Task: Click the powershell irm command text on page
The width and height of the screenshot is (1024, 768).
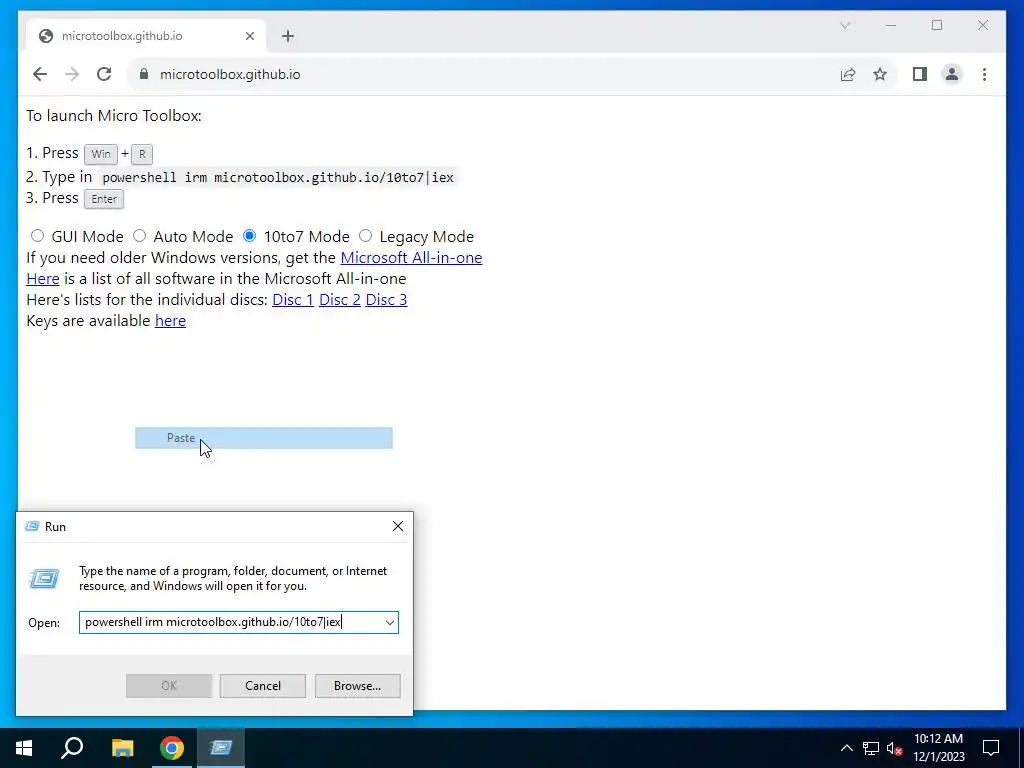Action: [278, 177]
